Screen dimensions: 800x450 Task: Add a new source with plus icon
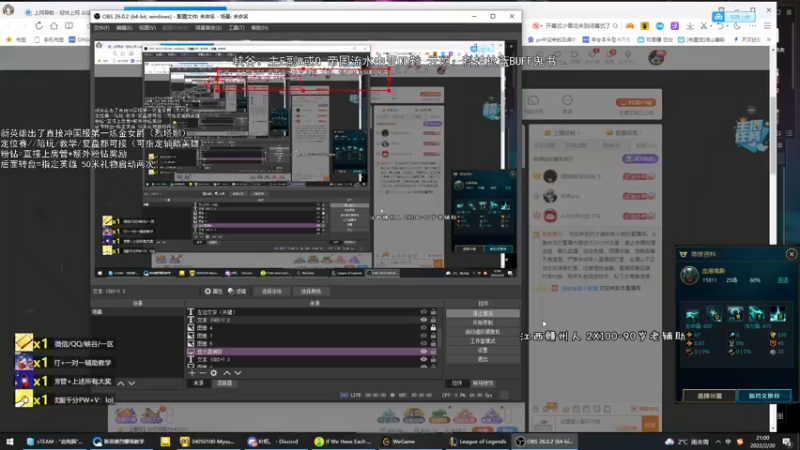tap(192, 373)
